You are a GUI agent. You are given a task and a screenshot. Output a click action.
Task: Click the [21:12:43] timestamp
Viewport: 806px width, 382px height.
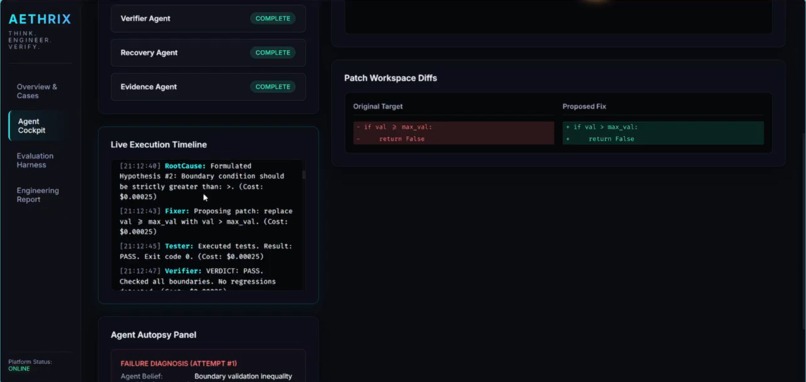pos(140,211)
